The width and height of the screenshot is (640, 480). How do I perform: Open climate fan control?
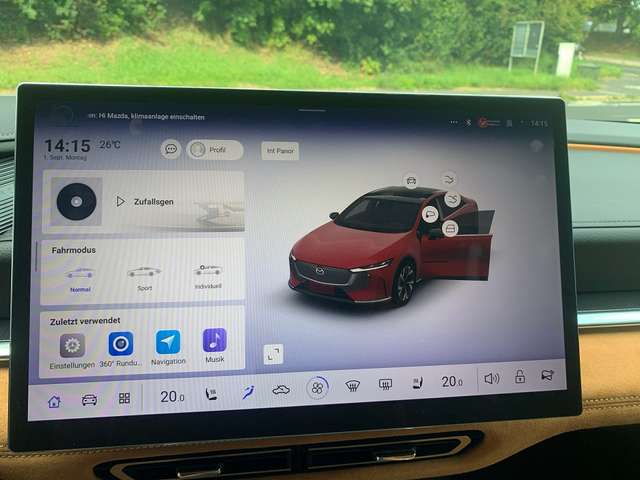pyautogui.click(x=317, y=388)
